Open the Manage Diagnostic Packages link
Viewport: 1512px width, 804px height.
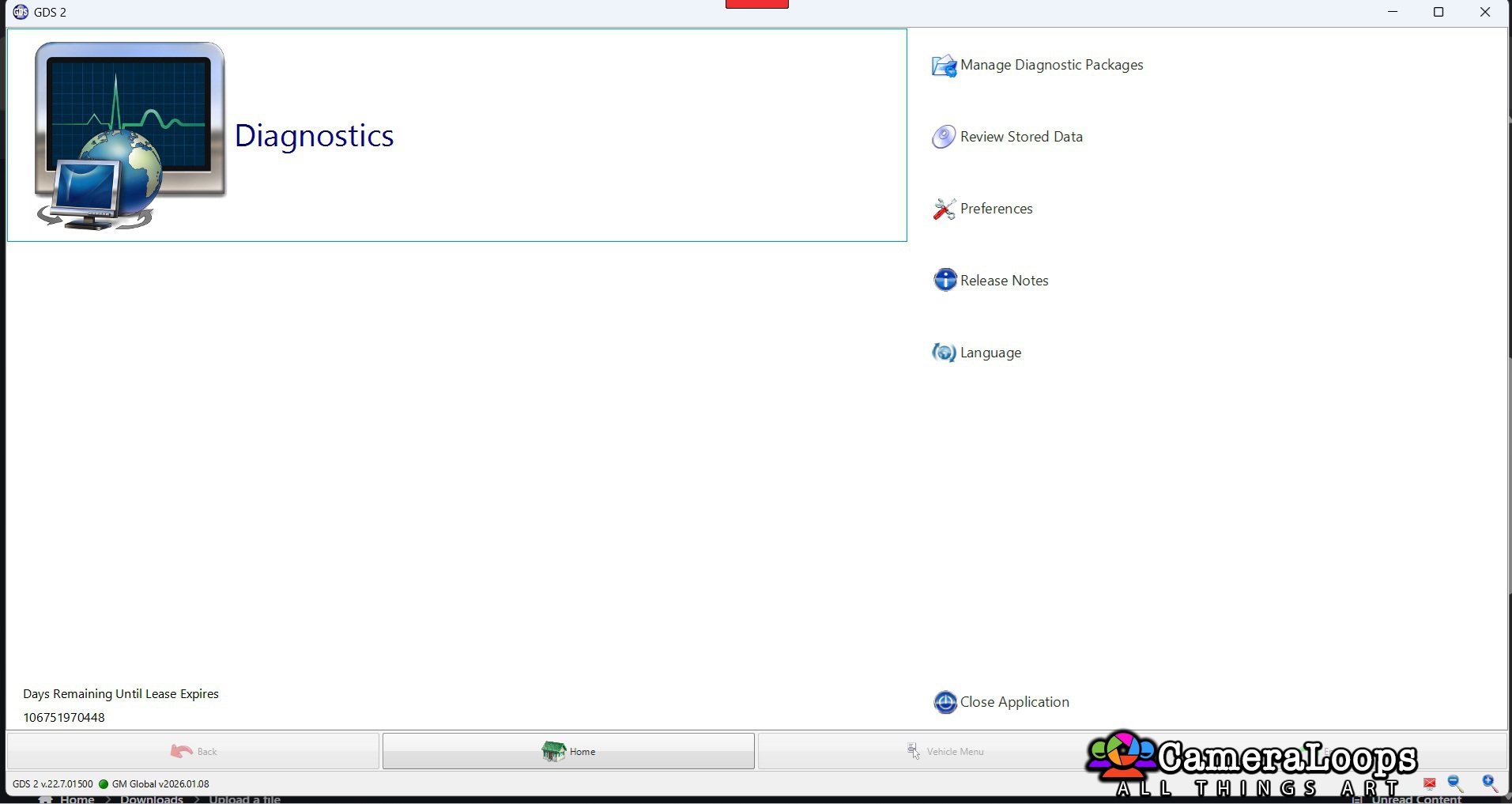click(x=1051, y=65)
